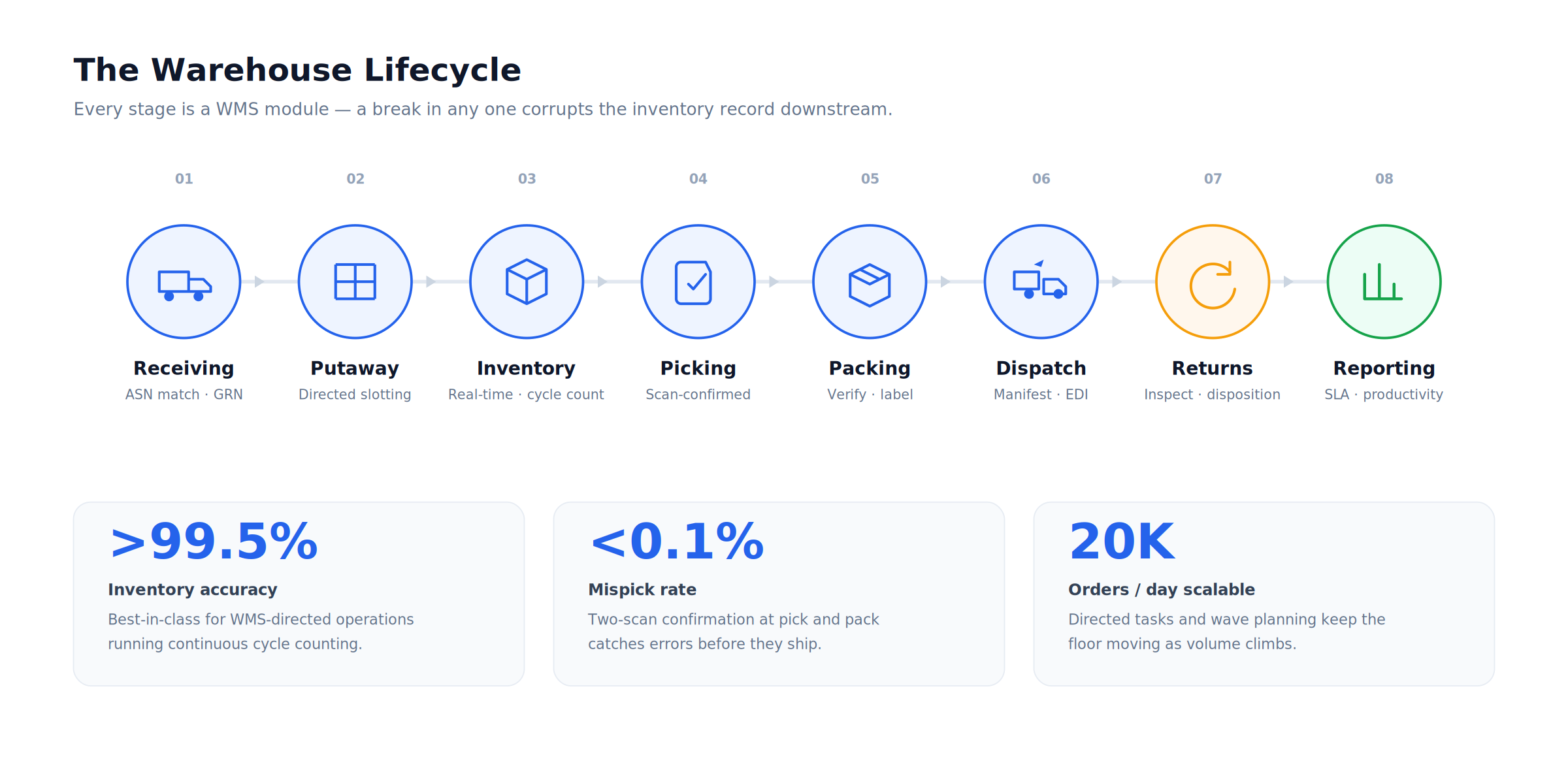Click the 'Directed slotting' caption
This screenshot has width=1568, height=759.
[355, 395]
